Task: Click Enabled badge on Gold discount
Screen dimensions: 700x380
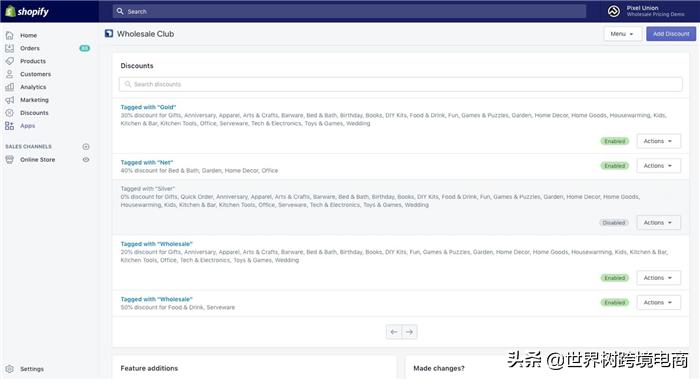Action: click(615, 141)
